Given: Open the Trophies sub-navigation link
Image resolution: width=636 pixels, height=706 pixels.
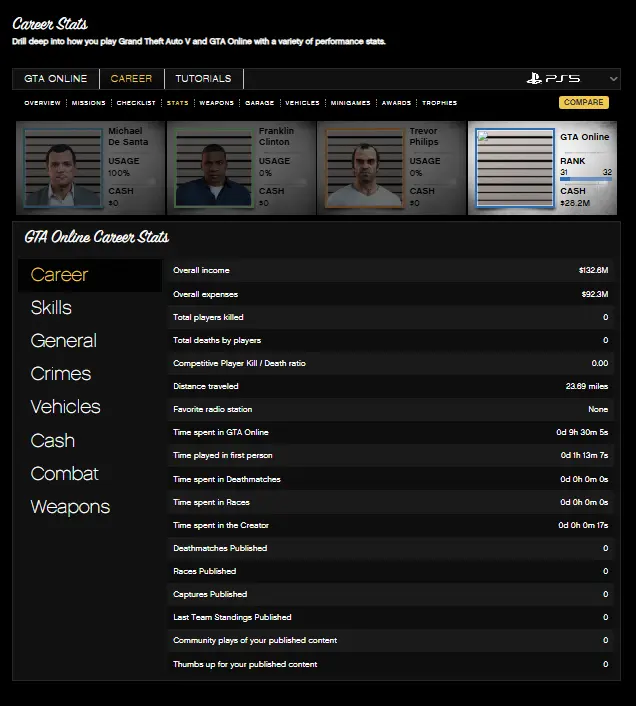Looking at the screenshot, I should tap(439, 103).
